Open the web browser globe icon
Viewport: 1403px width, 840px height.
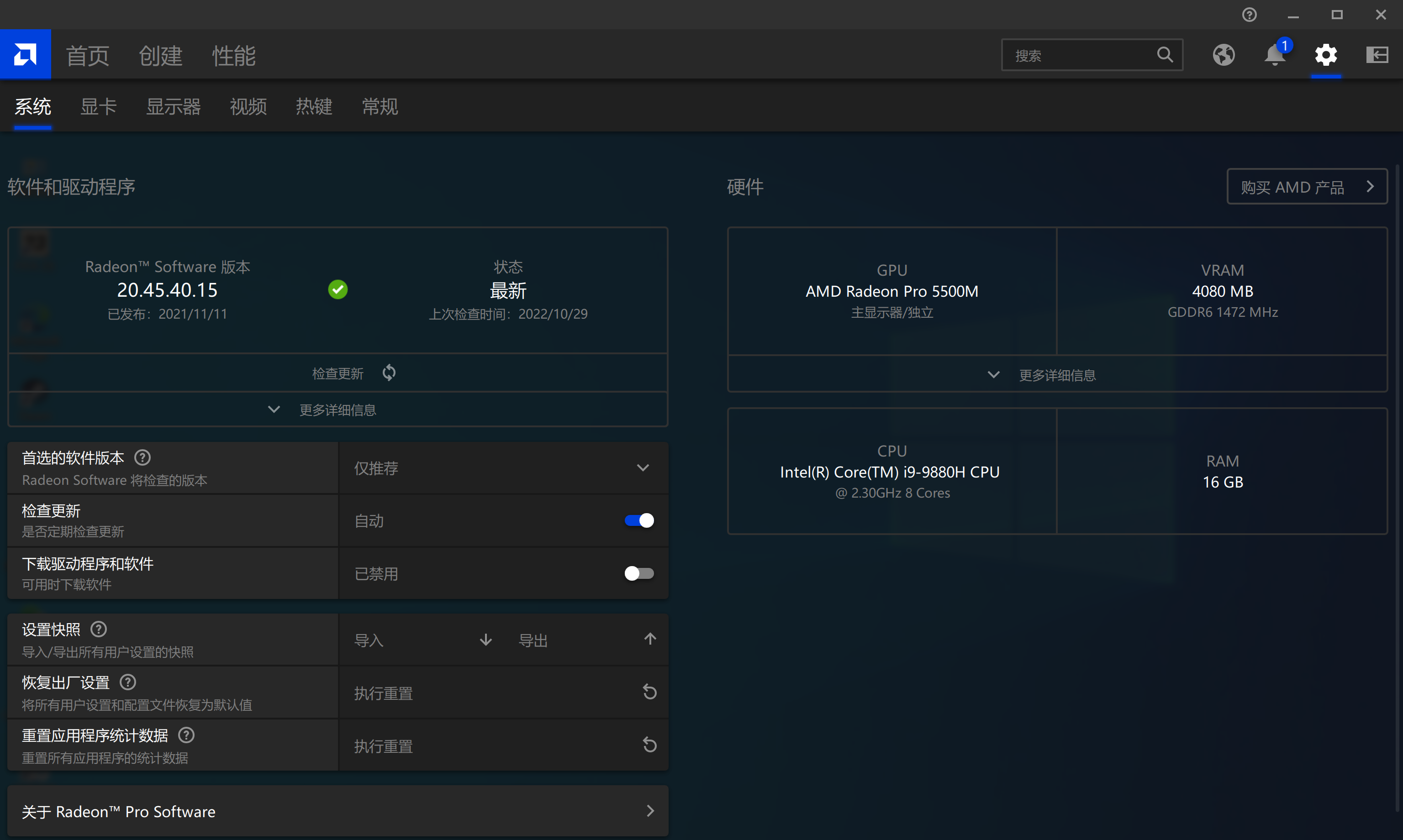click(1223, 55)
